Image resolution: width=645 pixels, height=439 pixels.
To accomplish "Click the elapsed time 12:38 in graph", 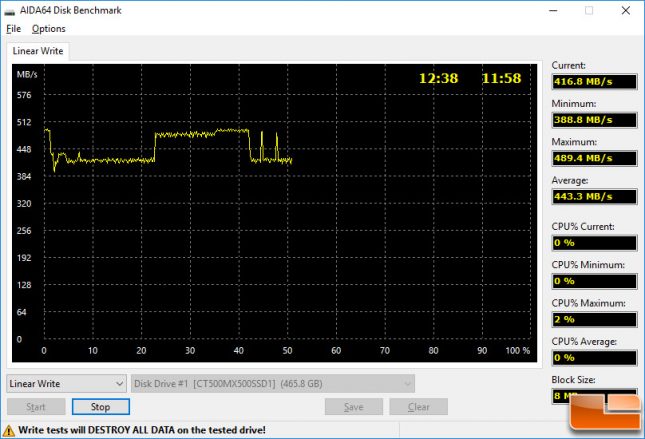I will click(x=438, y=78).
